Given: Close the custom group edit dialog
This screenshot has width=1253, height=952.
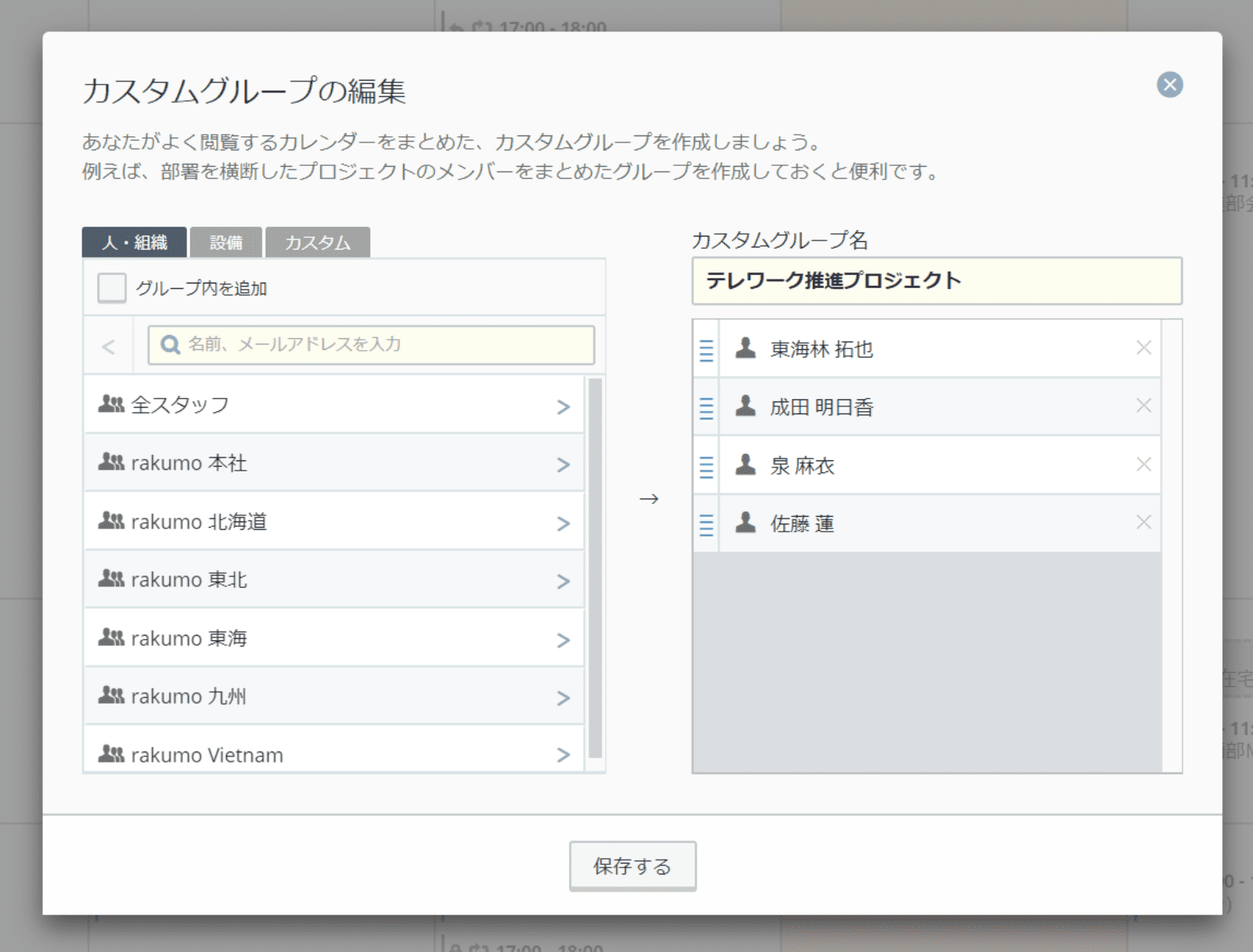Looking at the screenshot, I should click(1169, 85).
